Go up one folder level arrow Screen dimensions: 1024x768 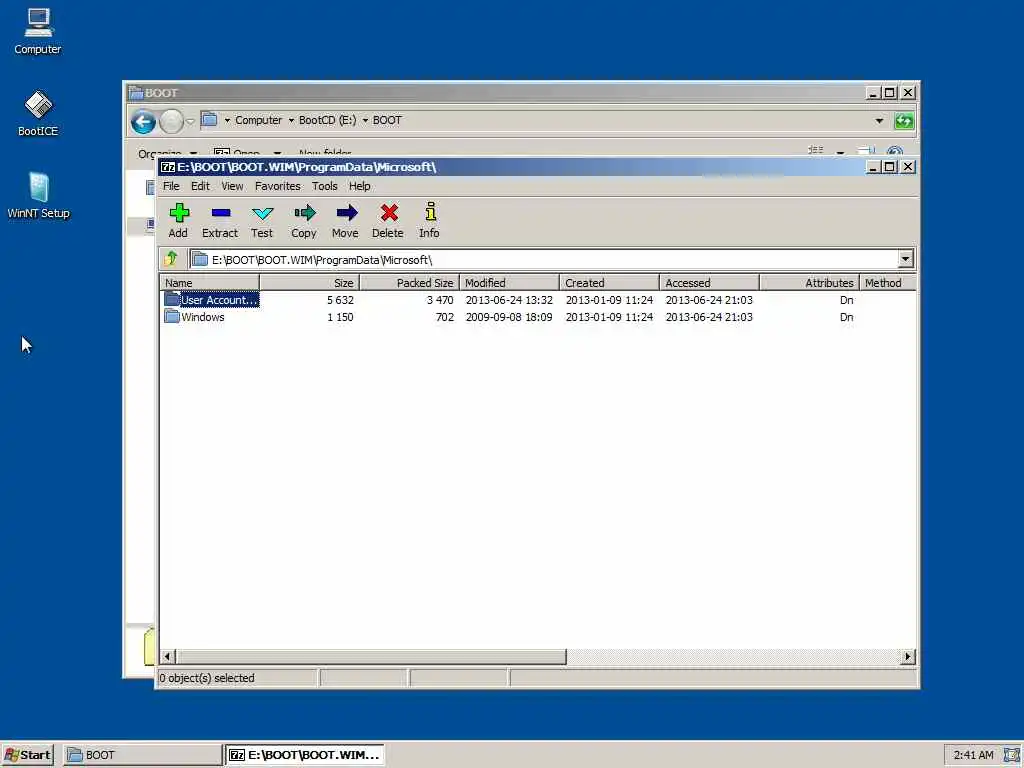tap(172, 259)
